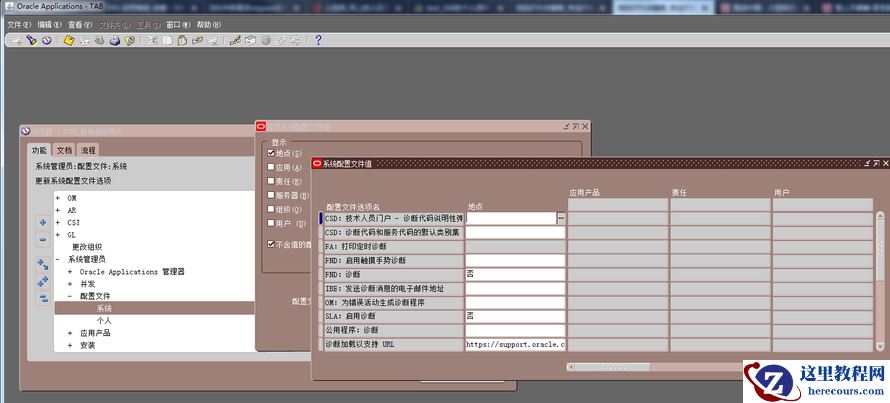Expand the 并发 node
Image resolution: width=890 pixels, height=403 pixels.
point(70,284)
